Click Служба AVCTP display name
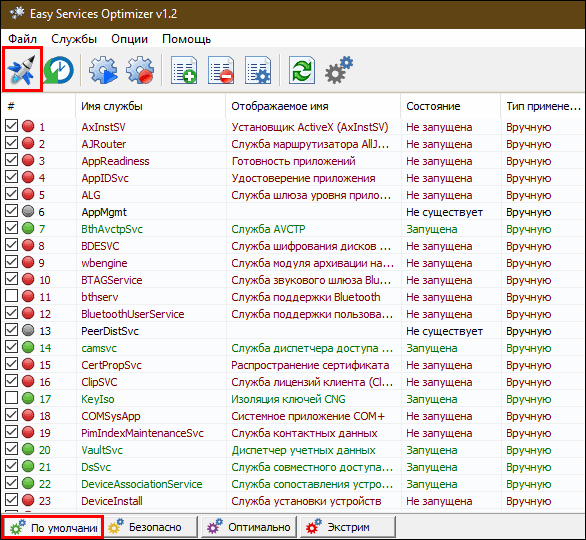The image size is (586, 540). tap(268, 229)
